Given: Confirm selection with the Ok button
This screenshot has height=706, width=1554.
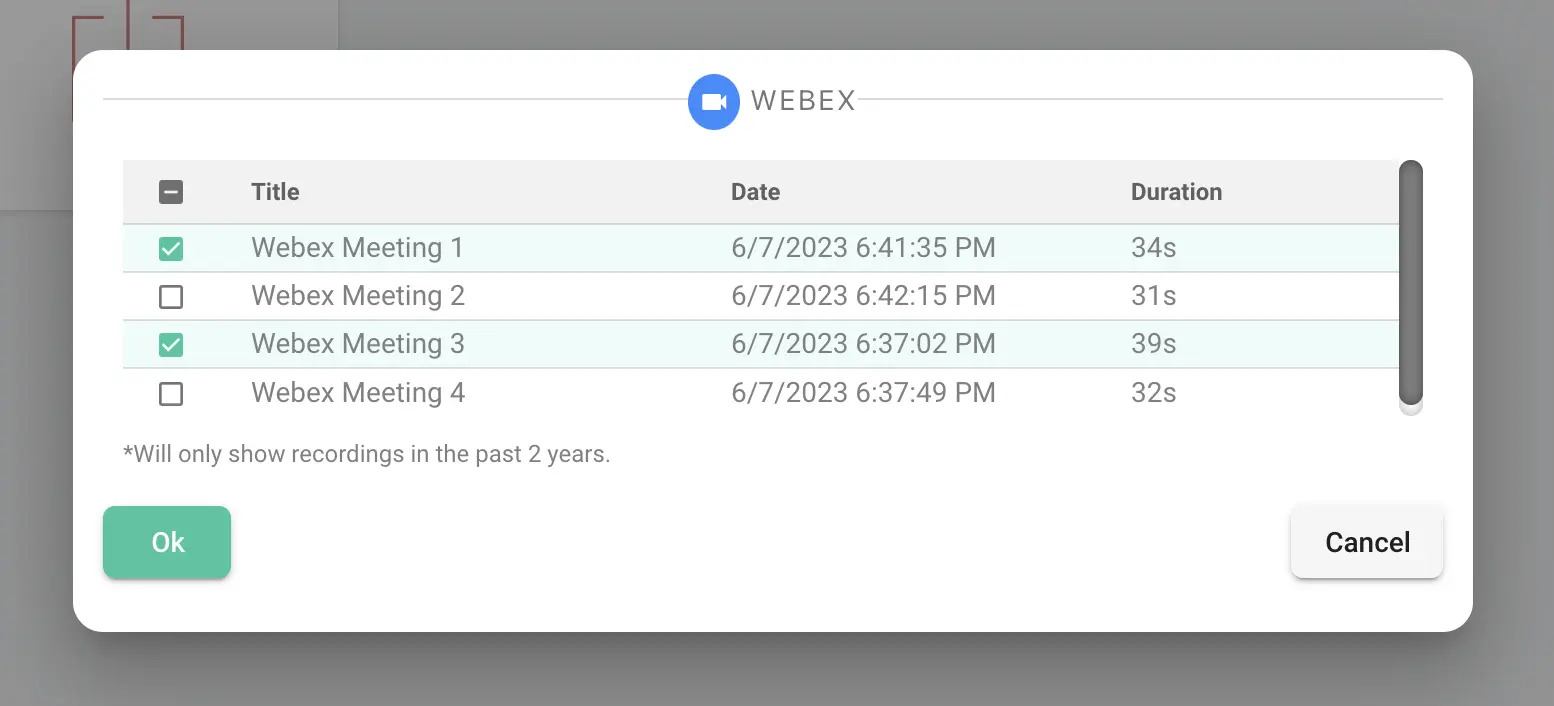Looking at the screenshot, I should click(167, 542).
